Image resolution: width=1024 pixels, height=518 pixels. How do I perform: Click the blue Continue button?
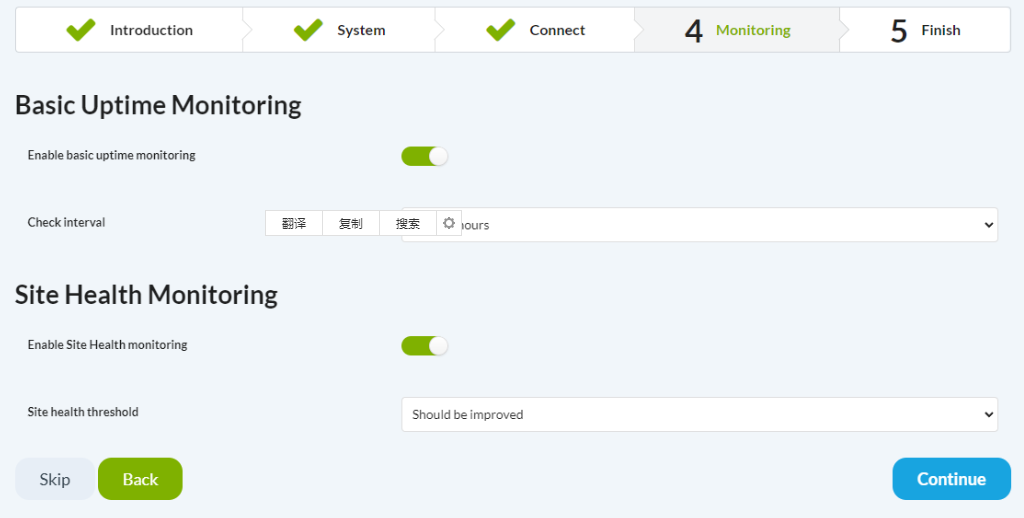tap(951, 479)
